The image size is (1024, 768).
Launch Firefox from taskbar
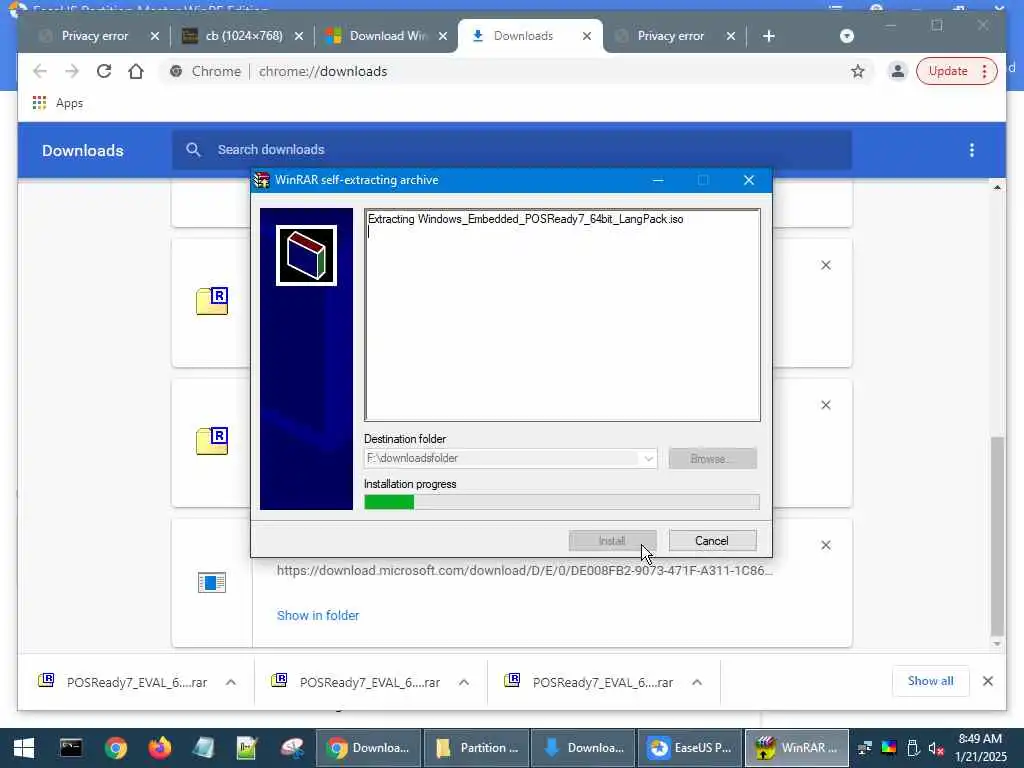[x=159, y=748]
